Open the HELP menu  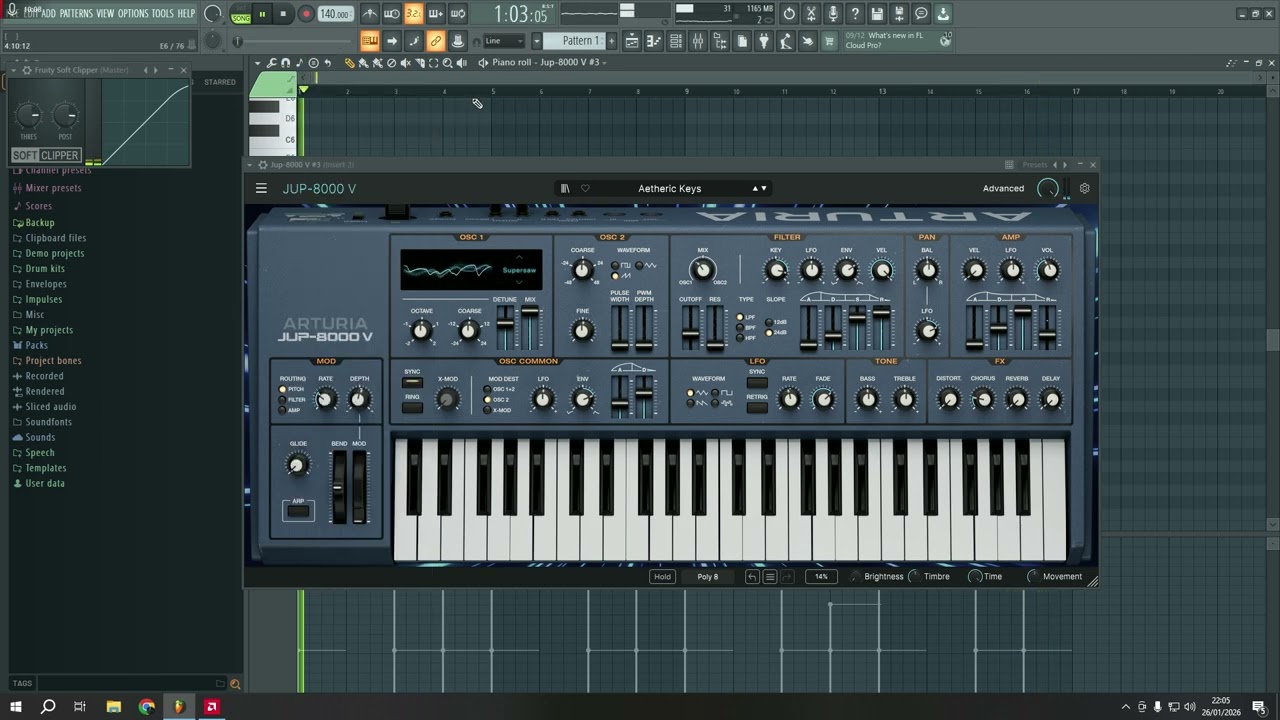coord(186,14)
